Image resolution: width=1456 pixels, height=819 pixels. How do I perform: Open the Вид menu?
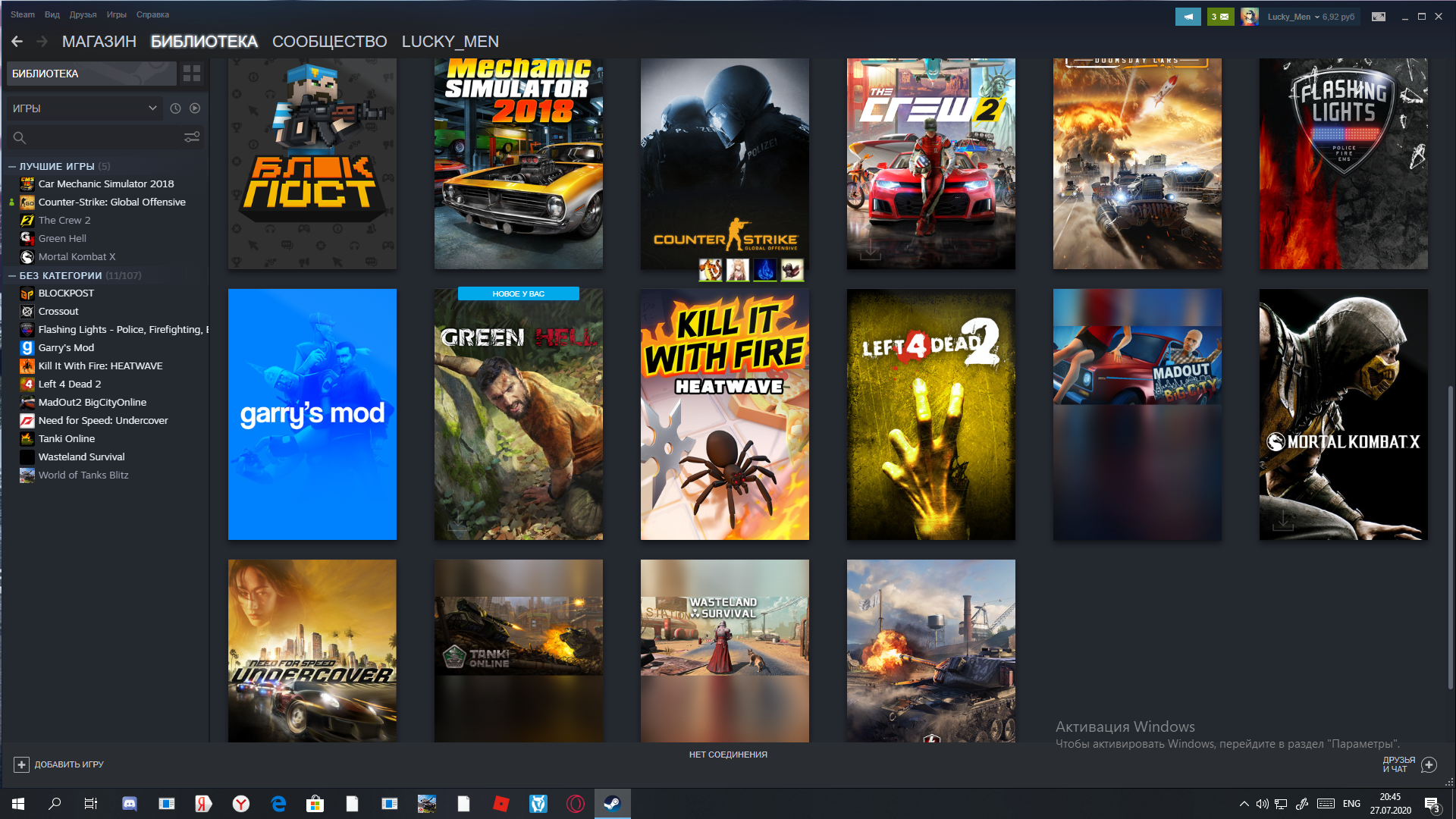52,14
